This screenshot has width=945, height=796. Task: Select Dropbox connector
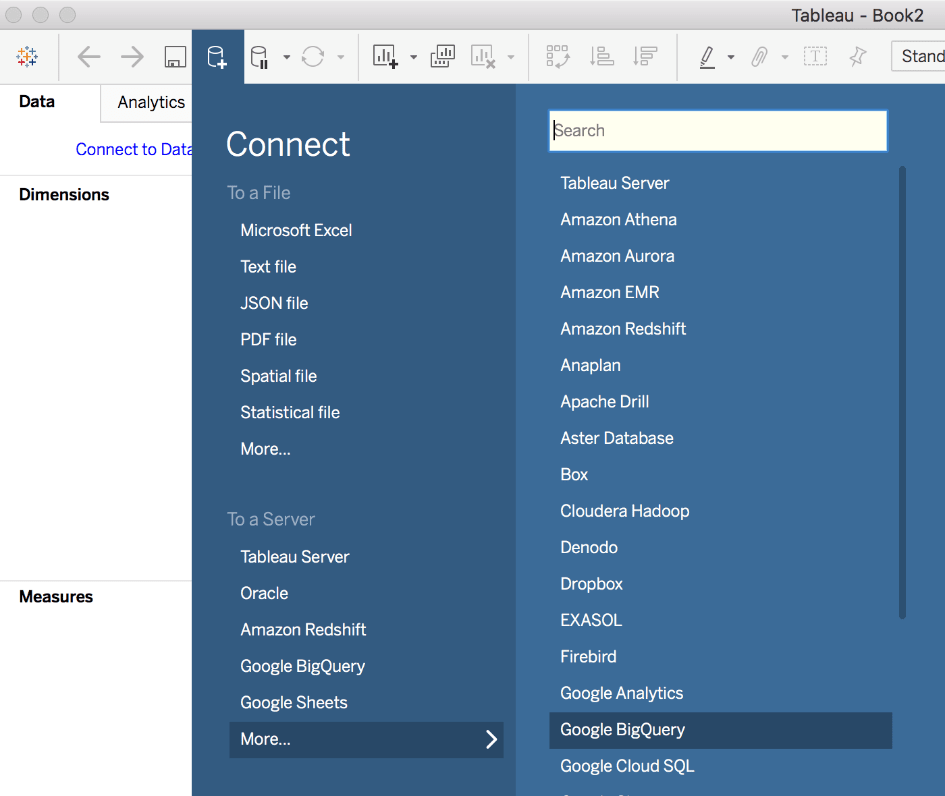[x=591, y=584]
